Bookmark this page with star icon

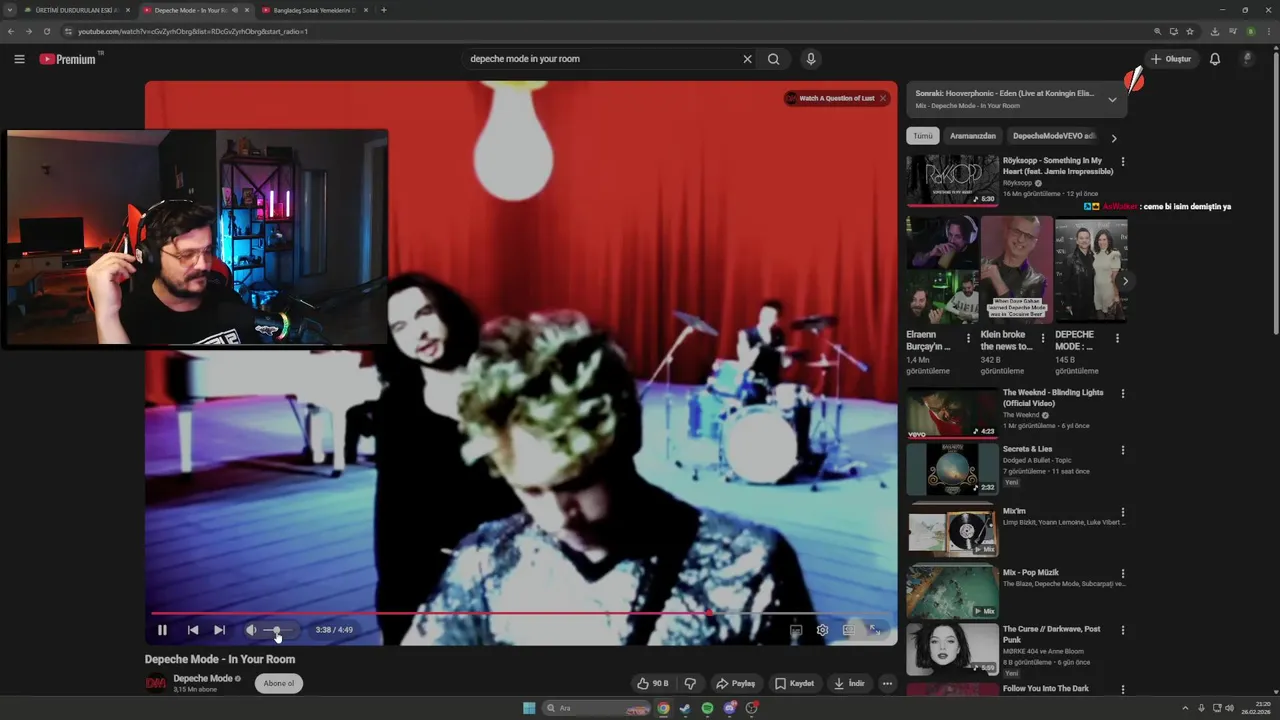point(1190,31)
